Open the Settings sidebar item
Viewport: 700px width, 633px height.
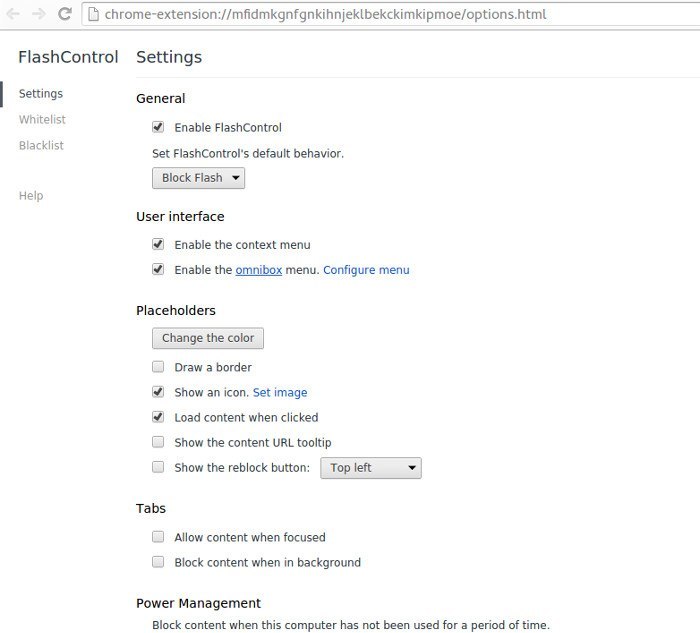41,94
